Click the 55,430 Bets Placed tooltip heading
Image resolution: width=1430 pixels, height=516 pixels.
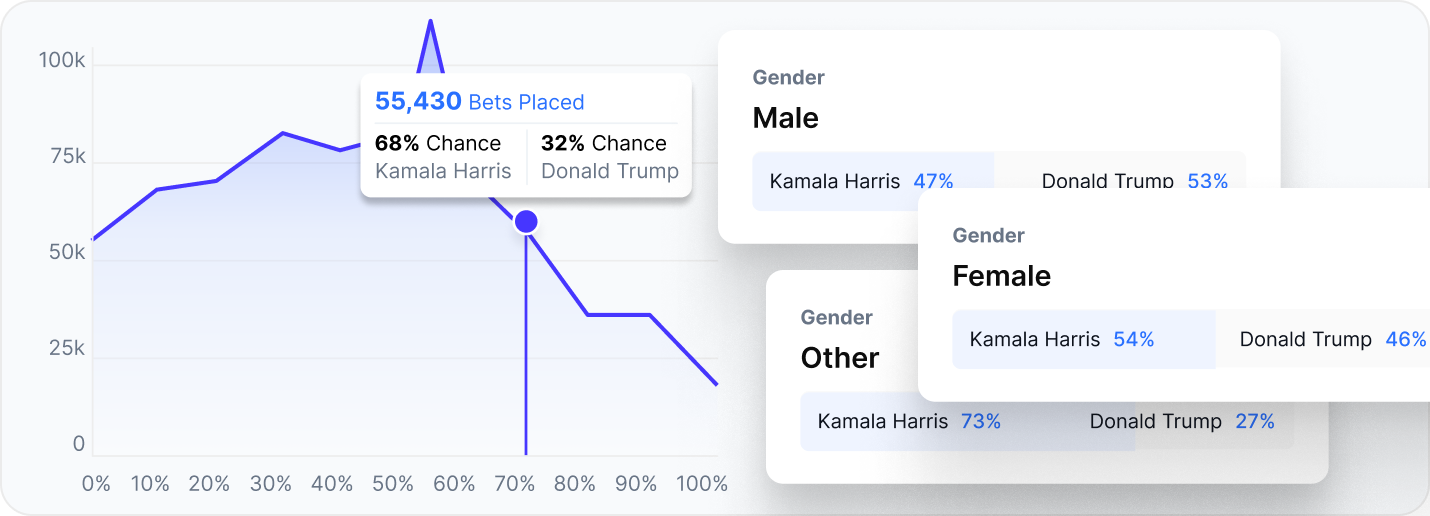[x=479, y=102]
